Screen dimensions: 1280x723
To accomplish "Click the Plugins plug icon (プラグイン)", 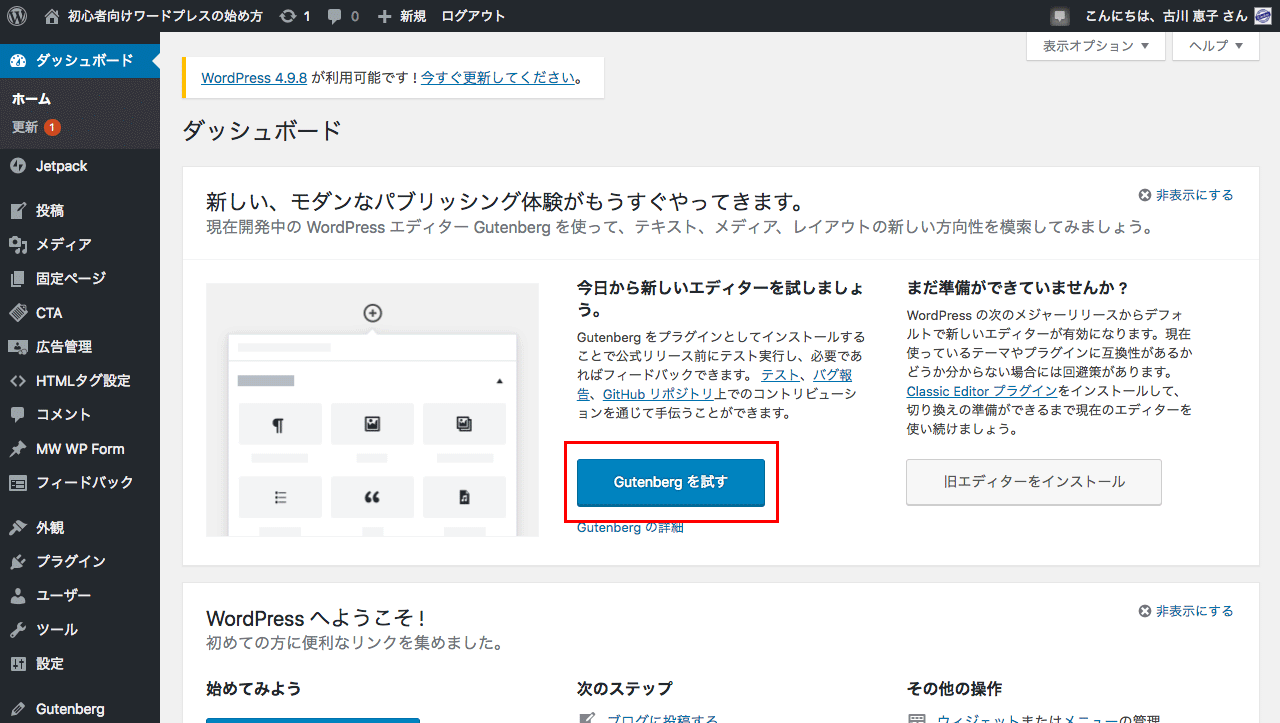I will pos(18,562).
